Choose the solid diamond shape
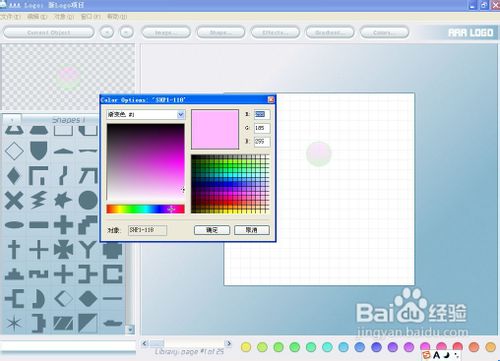 (14, 175)
